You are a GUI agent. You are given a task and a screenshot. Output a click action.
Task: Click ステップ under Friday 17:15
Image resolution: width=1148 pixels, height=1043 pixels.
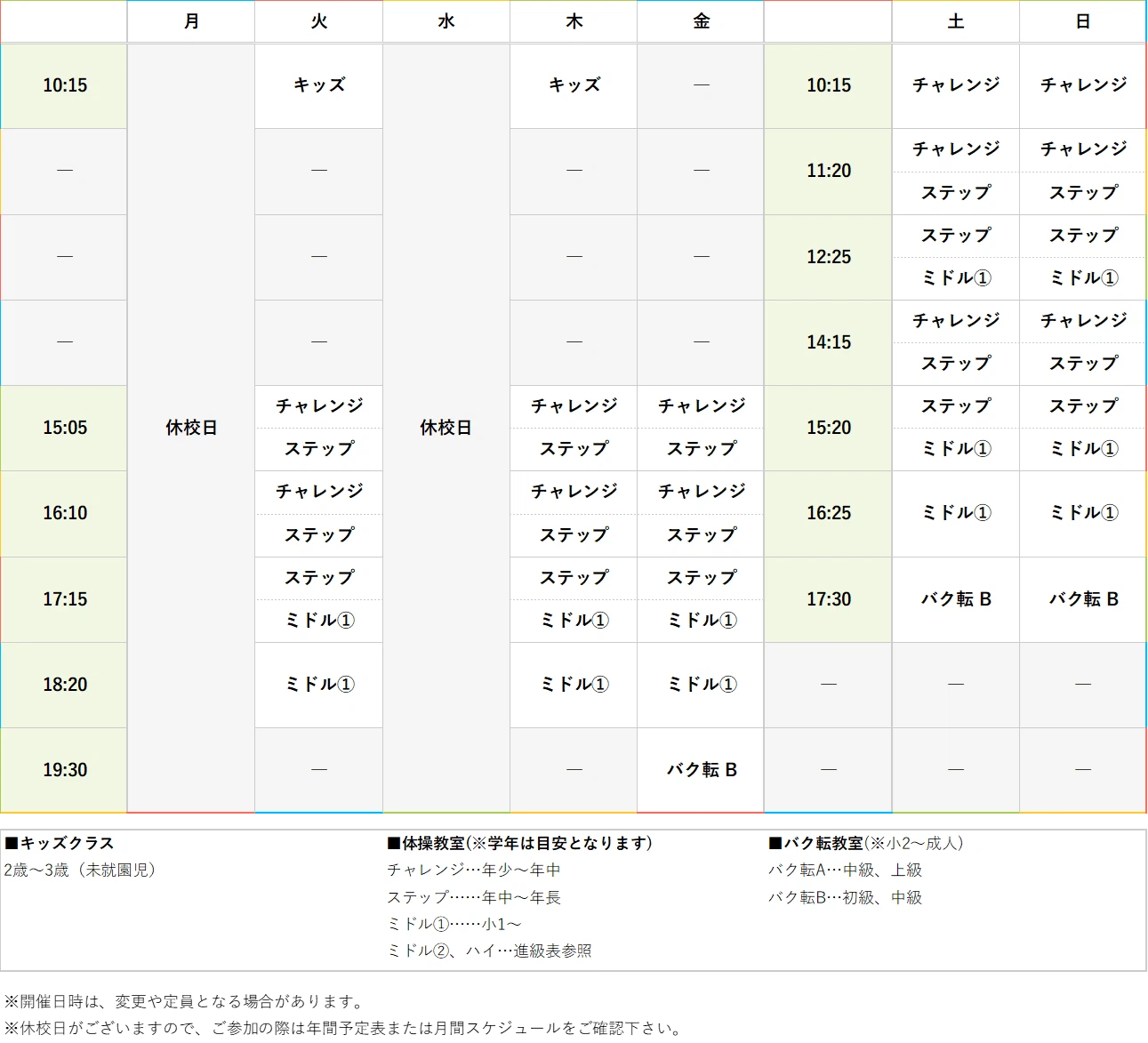[700, 578]
